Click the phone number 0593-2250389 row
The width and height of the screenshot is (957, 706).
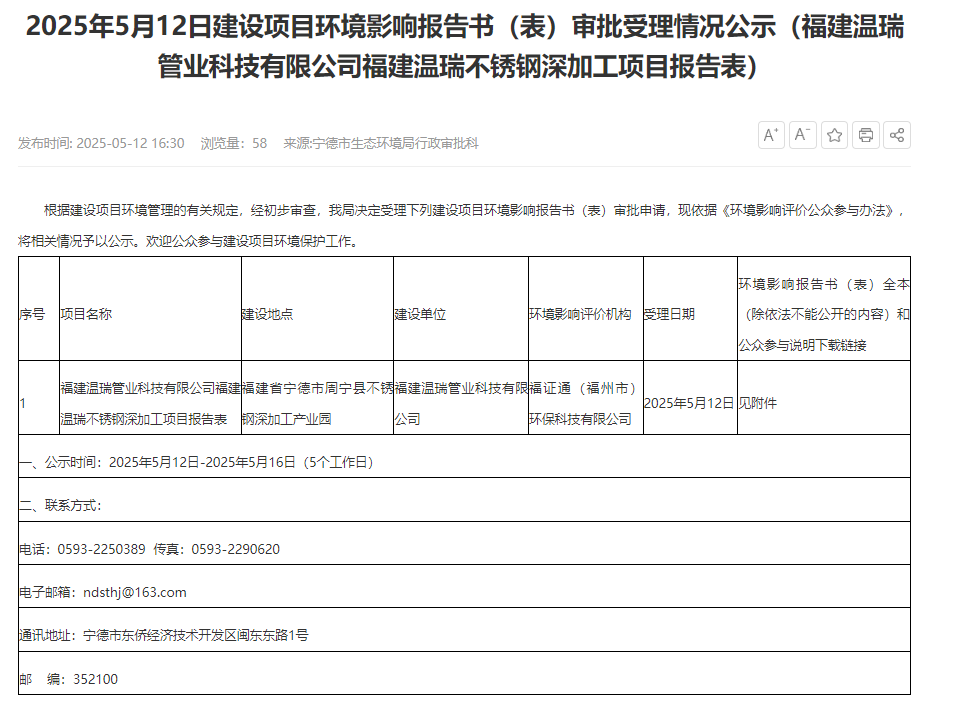pos(464,549)
